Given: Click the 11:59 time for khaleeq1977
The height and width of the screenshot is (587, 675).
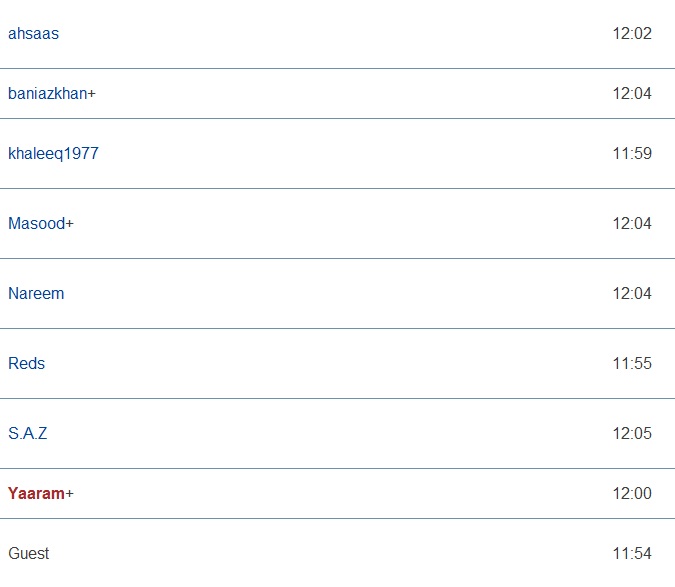Looking at the screenshot, I should [x=632, y=154].
